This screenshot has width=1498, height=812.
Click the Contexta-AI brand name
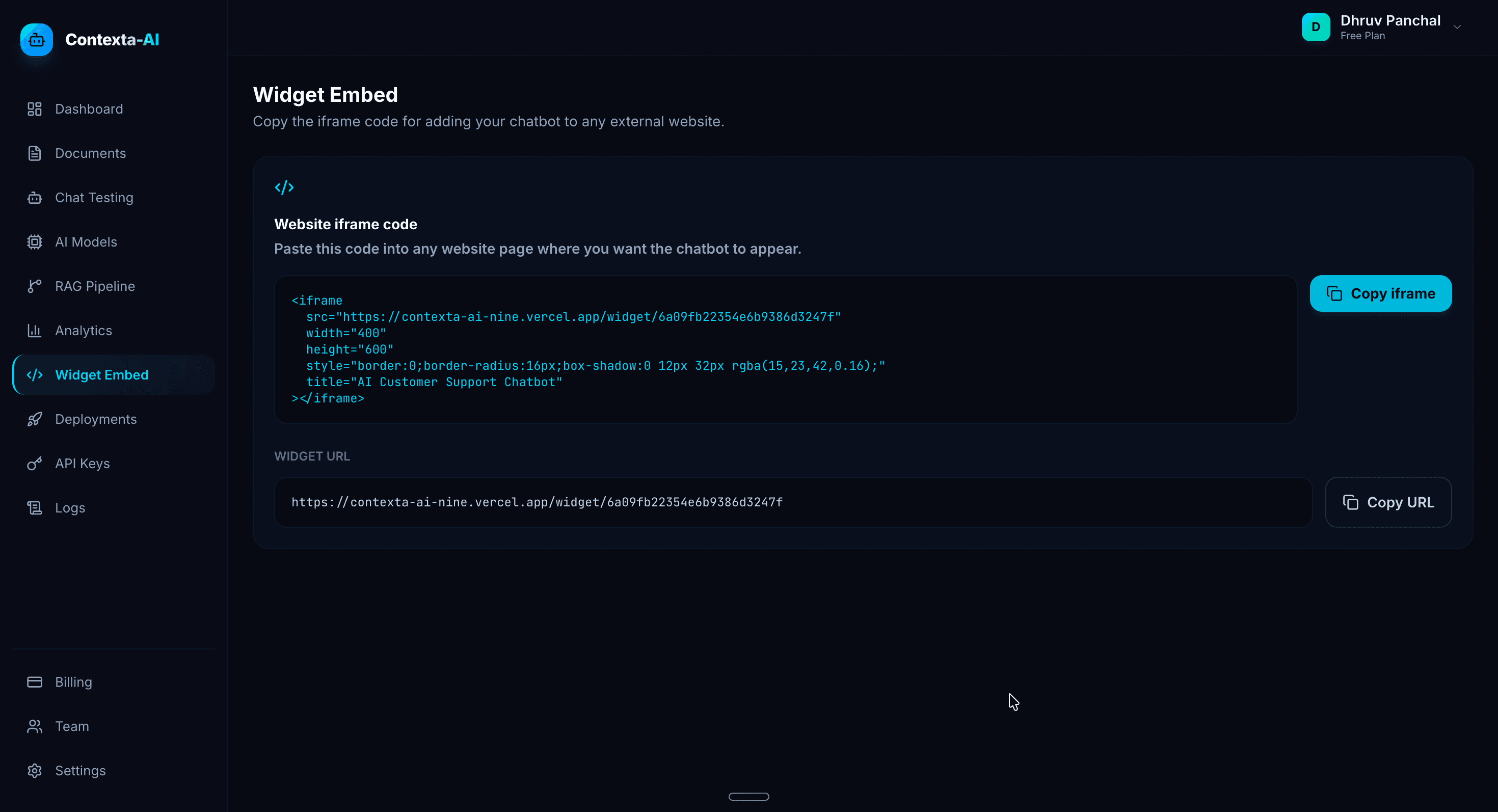[x=112, y=40]
